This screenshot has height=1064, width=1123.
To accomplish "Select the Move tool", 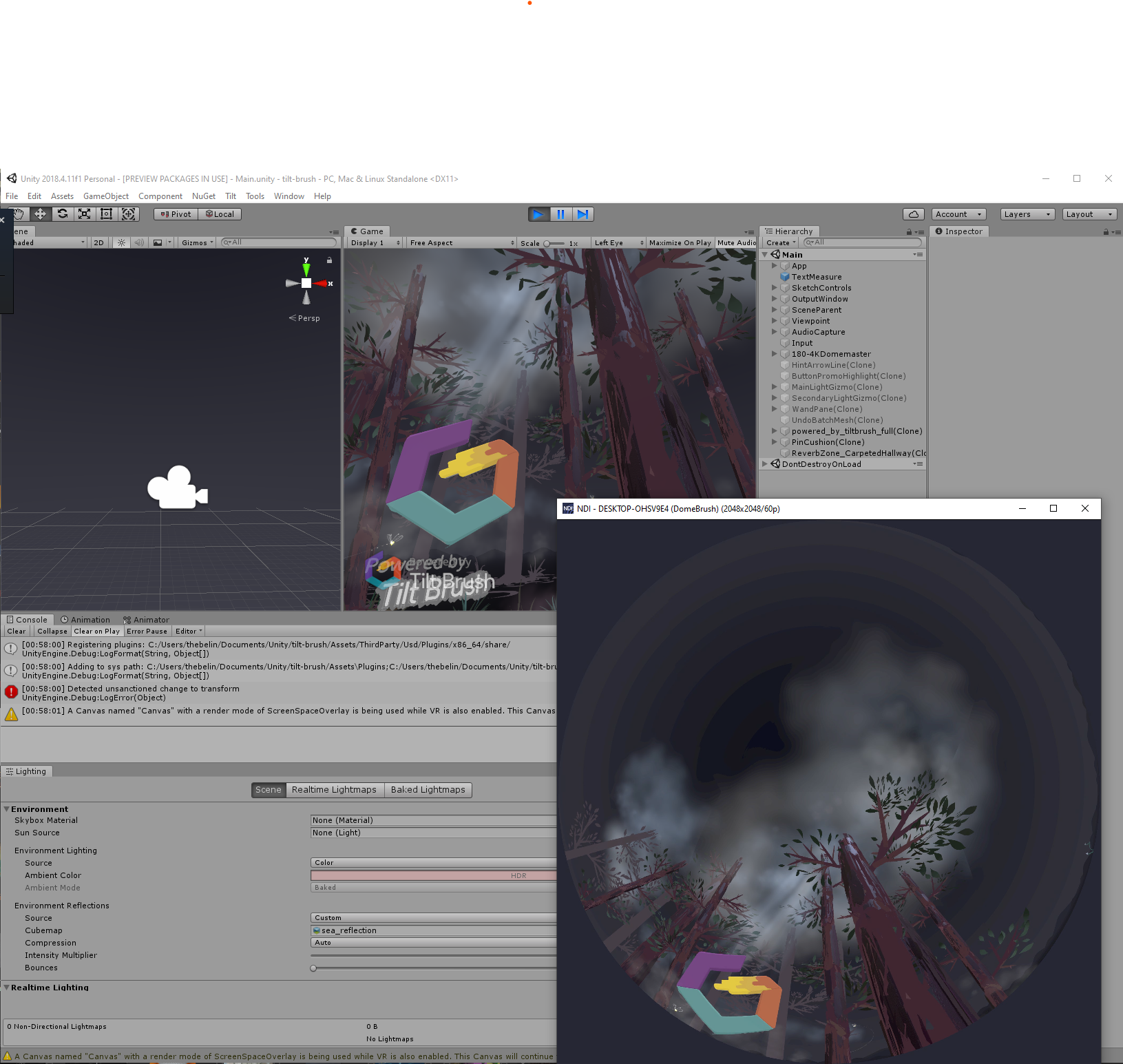I will [x=41, y=214].
